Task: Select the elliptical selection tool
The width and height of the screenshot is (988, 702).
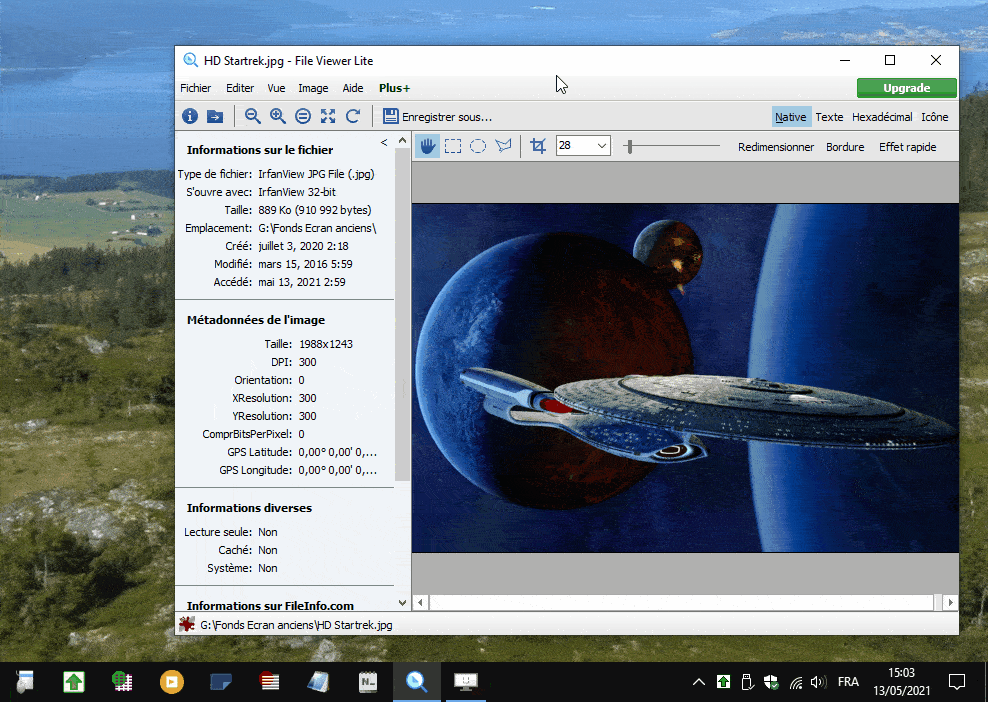Action: click(478, 146)
